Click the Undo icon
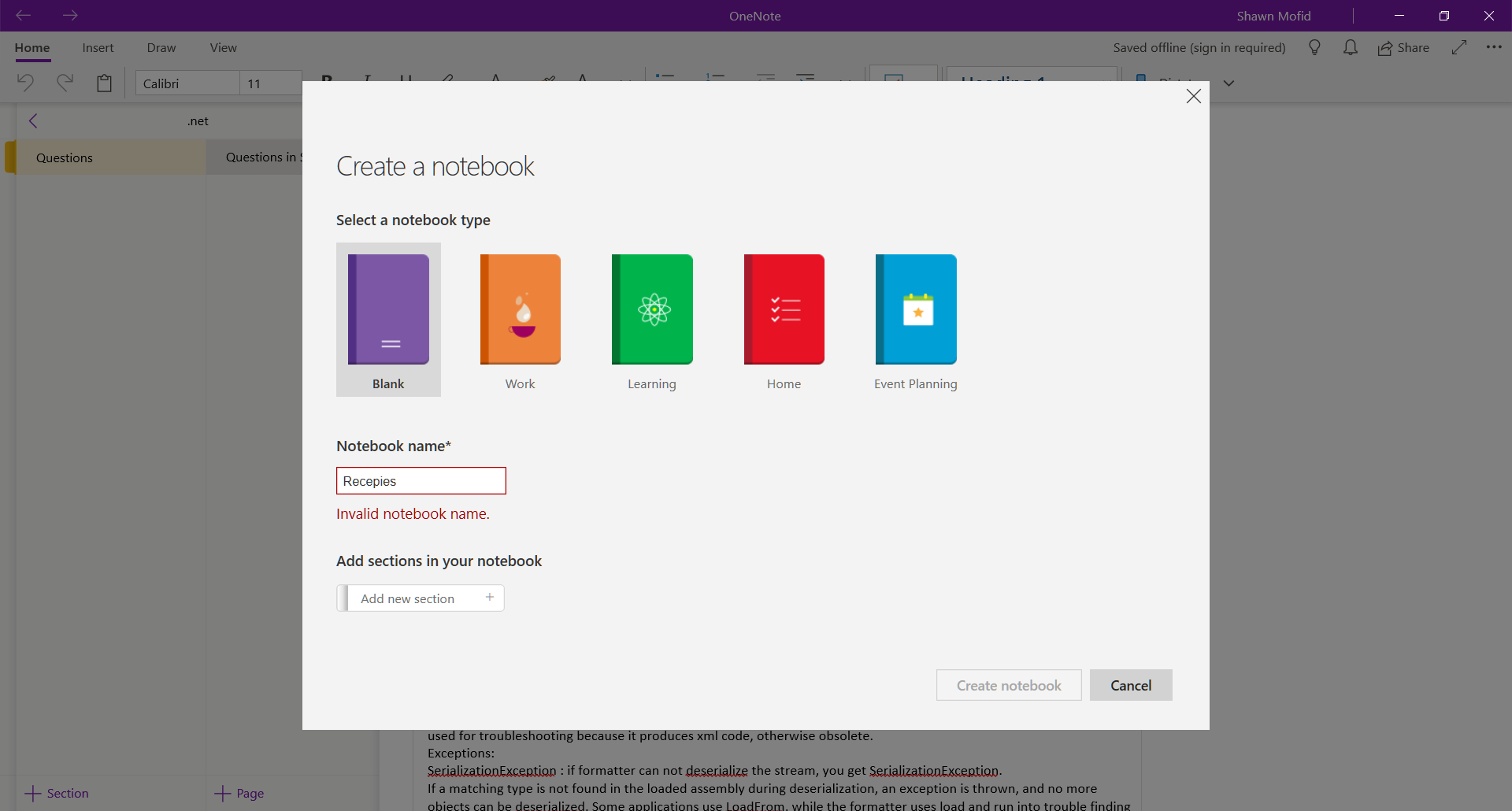 coord(25,83)
